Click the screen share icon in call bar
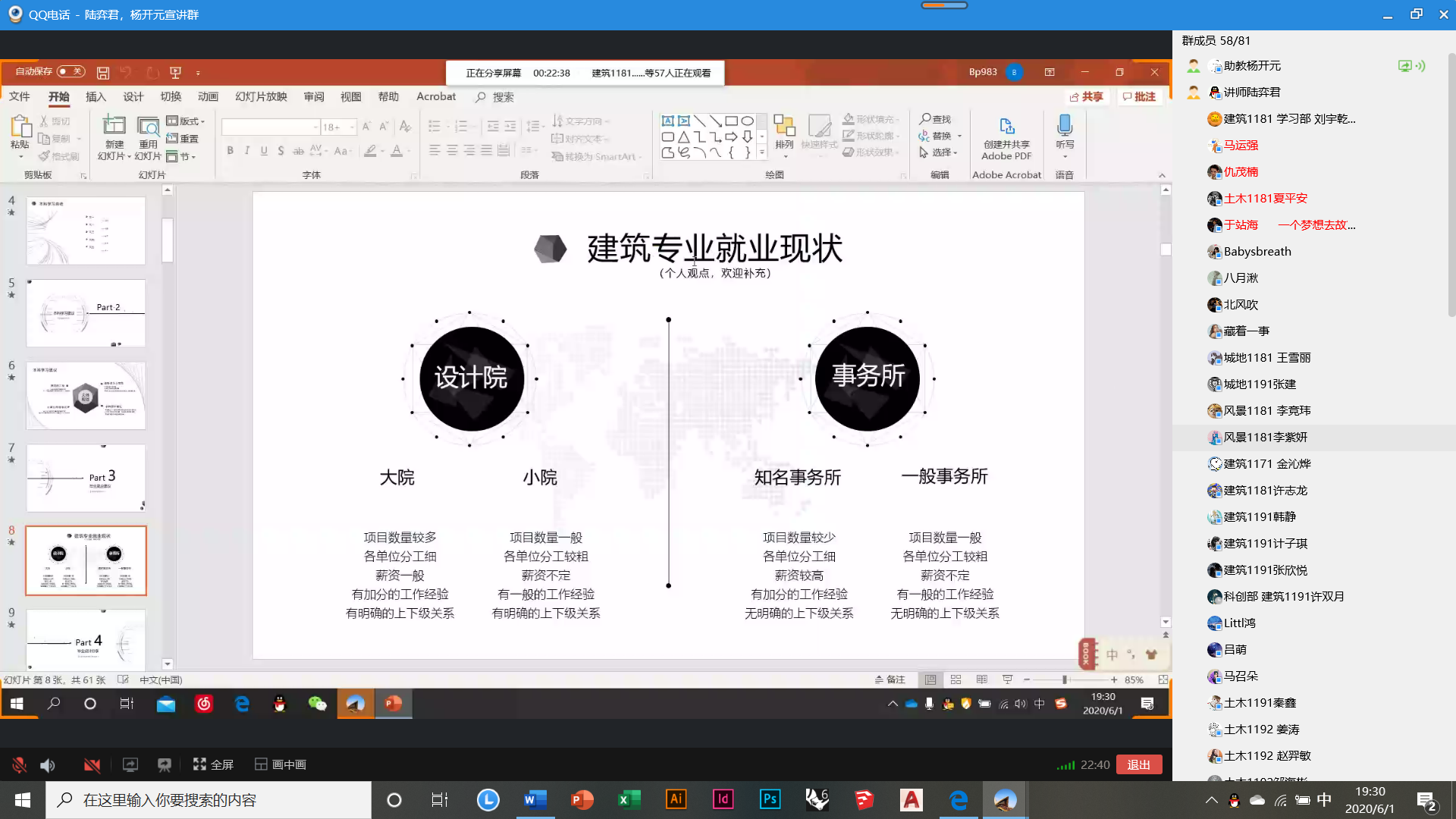This screenshot has height=819, width=1456. [x=130, y=764]
